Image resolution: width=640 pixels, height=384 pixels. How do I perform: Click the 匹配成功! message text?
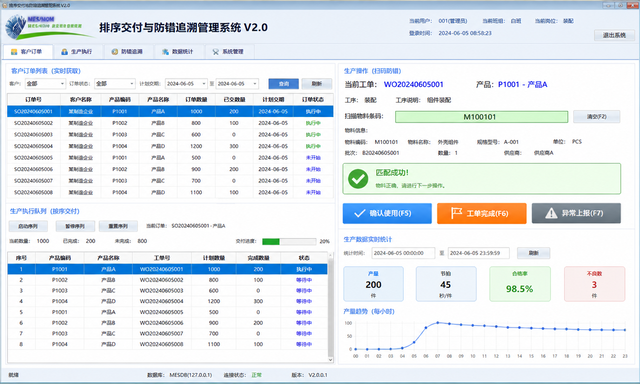[x=392, y=173]
